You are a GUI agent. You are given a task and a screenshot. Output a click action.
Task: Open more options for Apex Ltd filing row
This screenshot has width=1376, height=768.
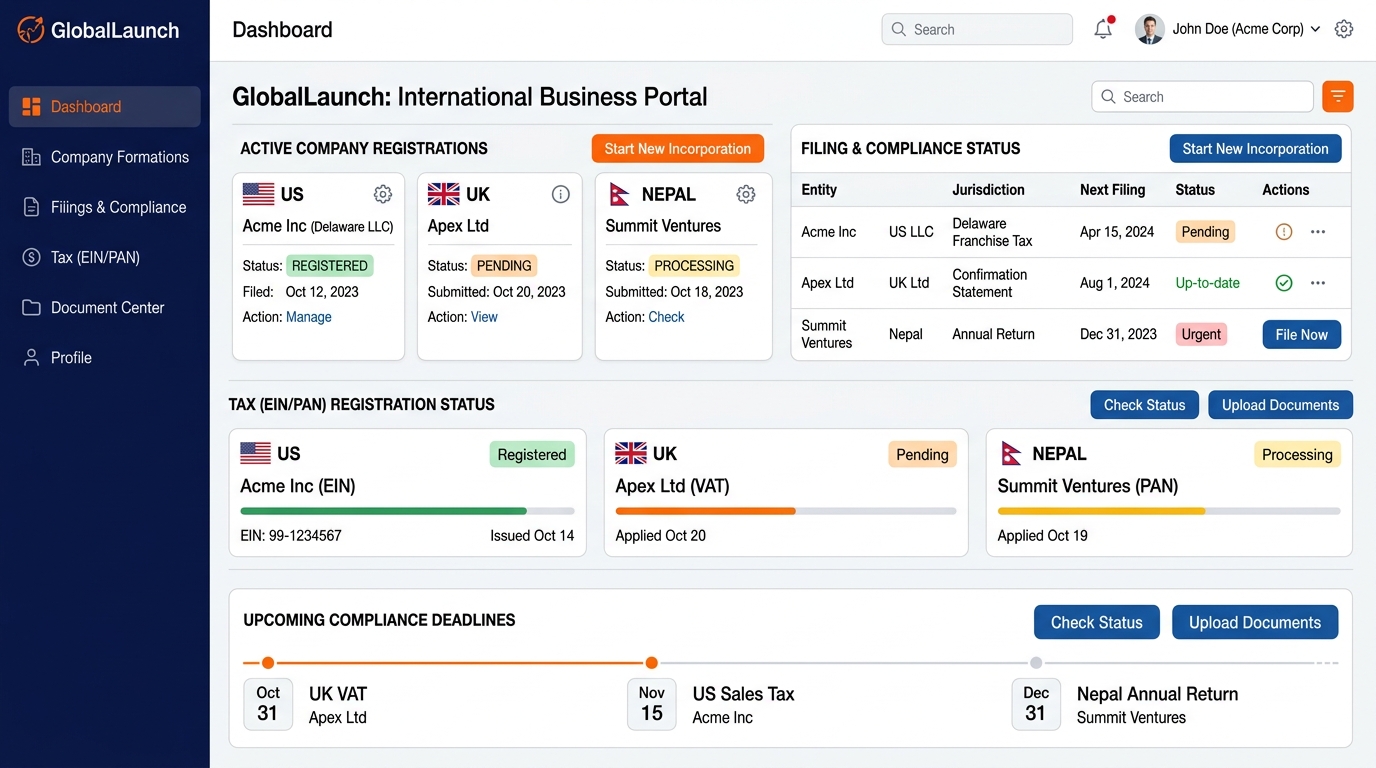pos(1318,283)
